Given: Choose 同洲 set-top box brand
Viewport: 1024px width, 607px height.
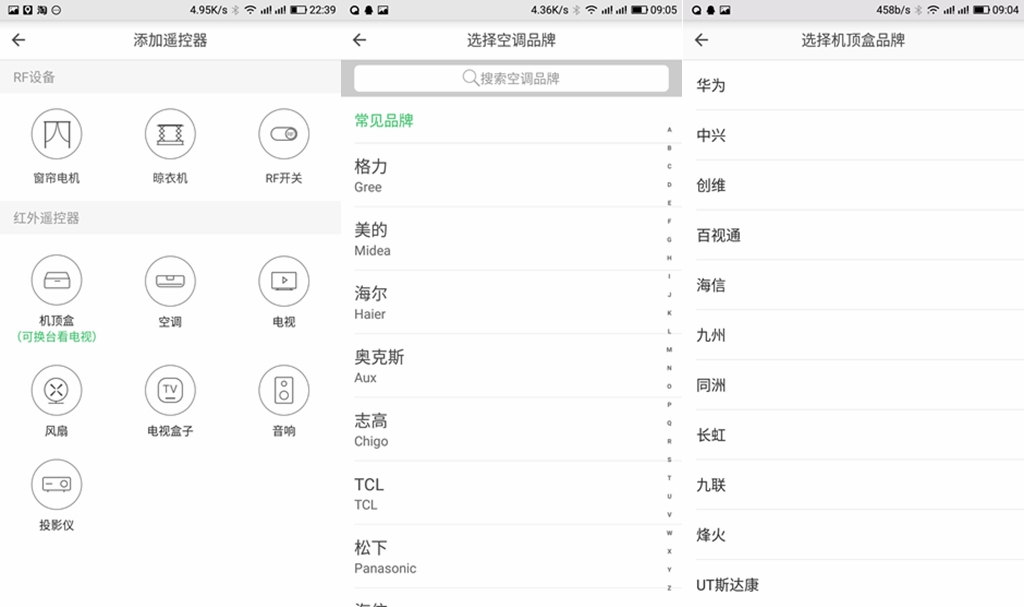Looking at the screenshot, I should point(859,385).
